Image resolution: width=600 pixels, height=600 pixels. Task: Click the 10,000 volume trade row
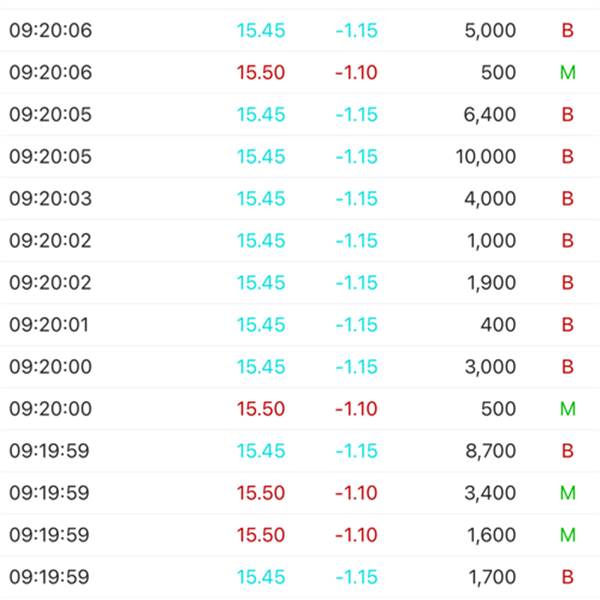coord(300,157)
